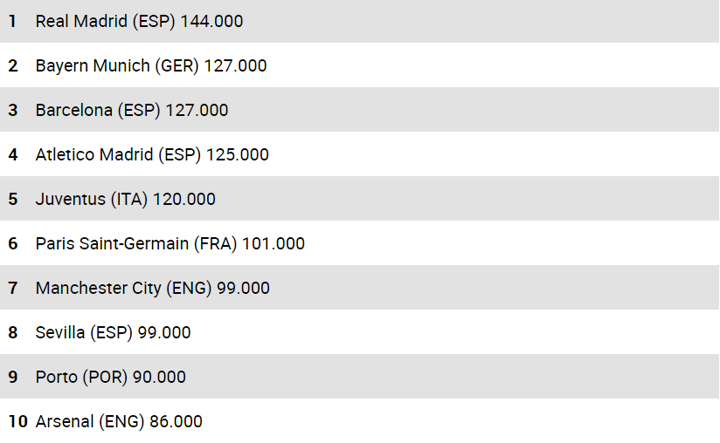Click the Real Madrid (ESP) 144.000 row

coord(139,21)
